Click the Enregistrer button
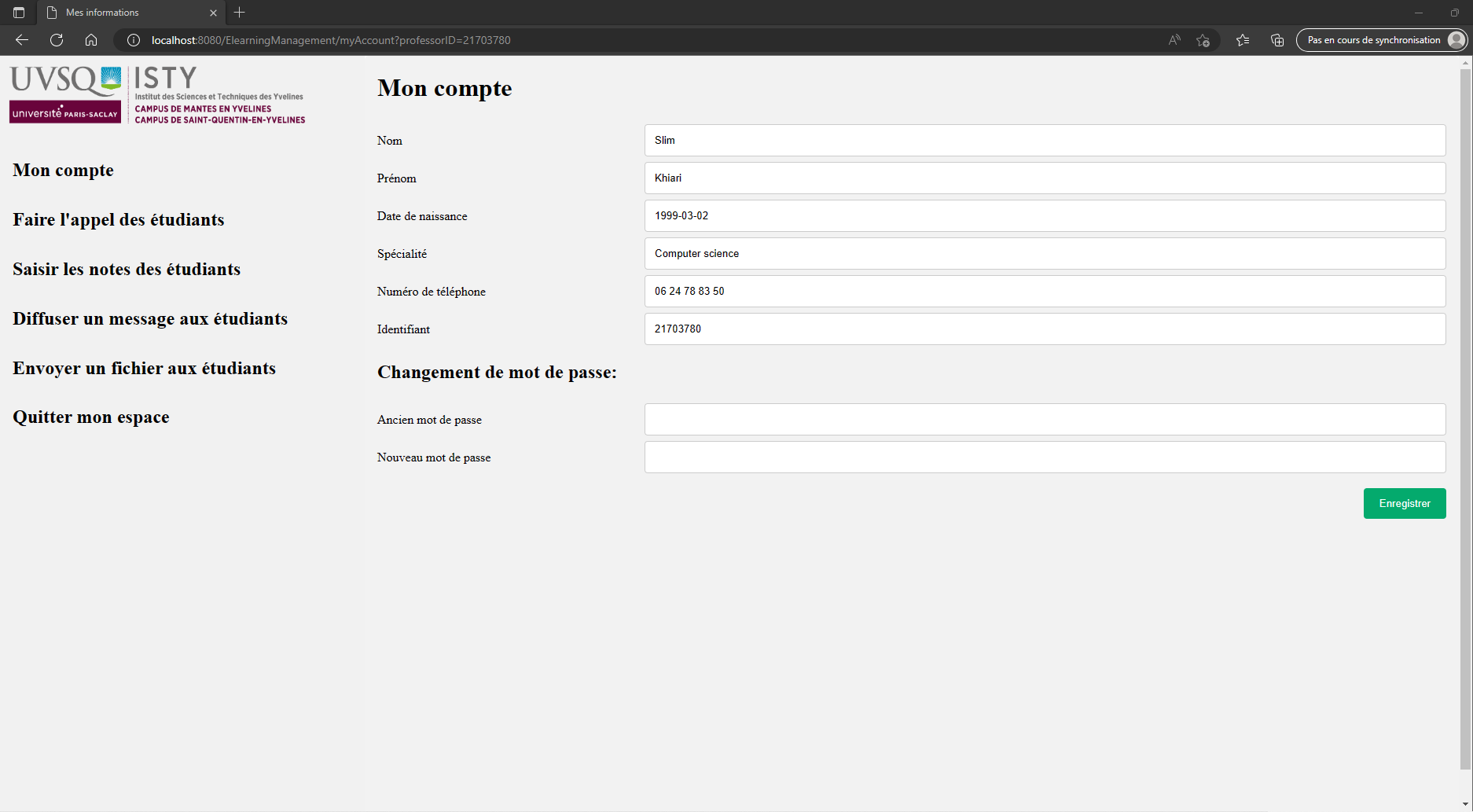Screen dimensions: 1473x812 coord(1404,503)
